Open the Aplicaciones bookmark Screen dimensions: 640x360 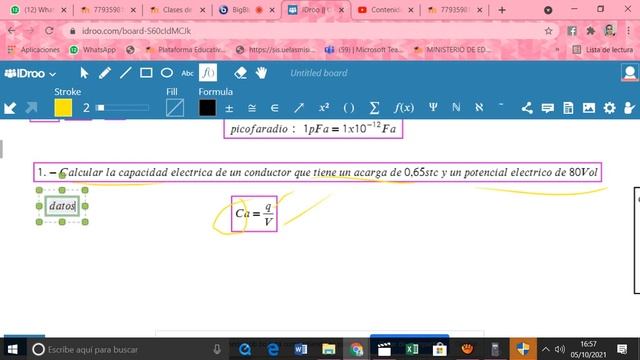pyautogui.click(x=34, y=49)
